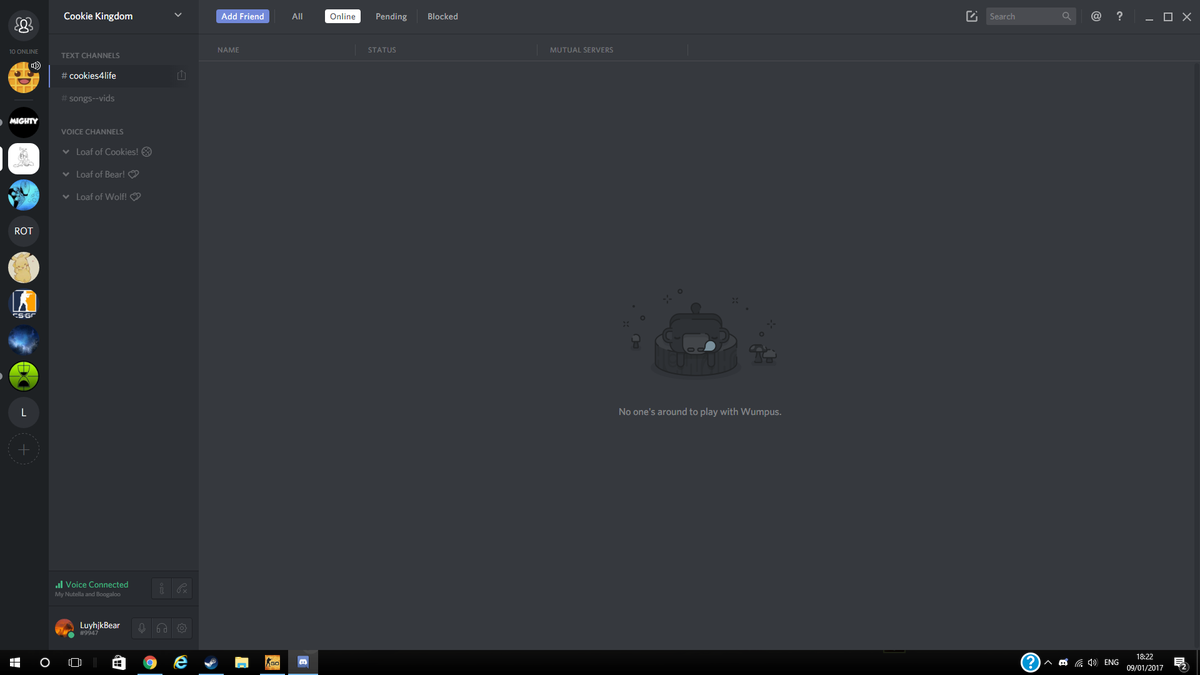Open Task View on the taskbar
The height and width of the screenshot is (675, 1200).
point(75,663)
